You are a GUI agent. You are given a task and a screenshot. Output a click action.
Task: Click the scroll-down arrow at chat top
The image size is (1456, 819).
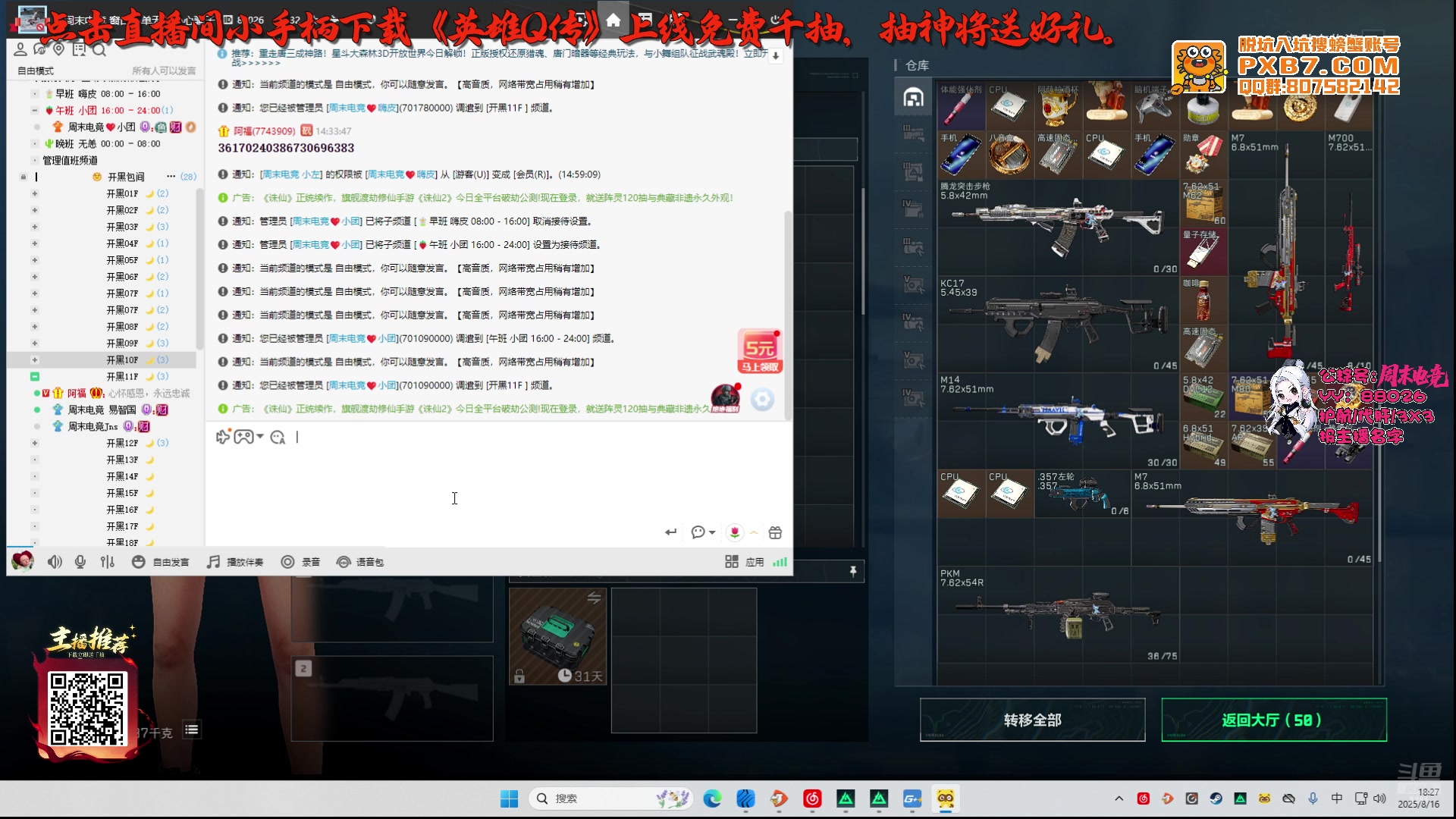(775, 55)
